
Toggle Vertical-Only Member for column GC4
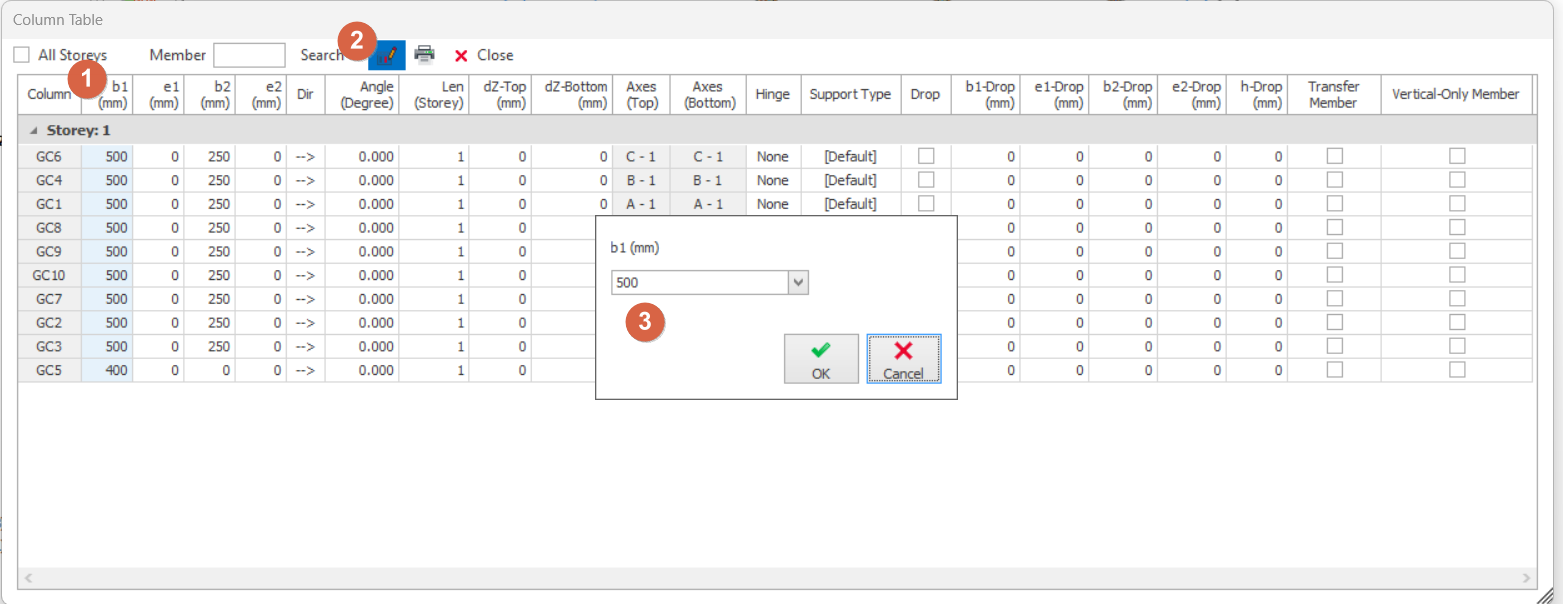pyautogui.click(x=1457, y=180)
